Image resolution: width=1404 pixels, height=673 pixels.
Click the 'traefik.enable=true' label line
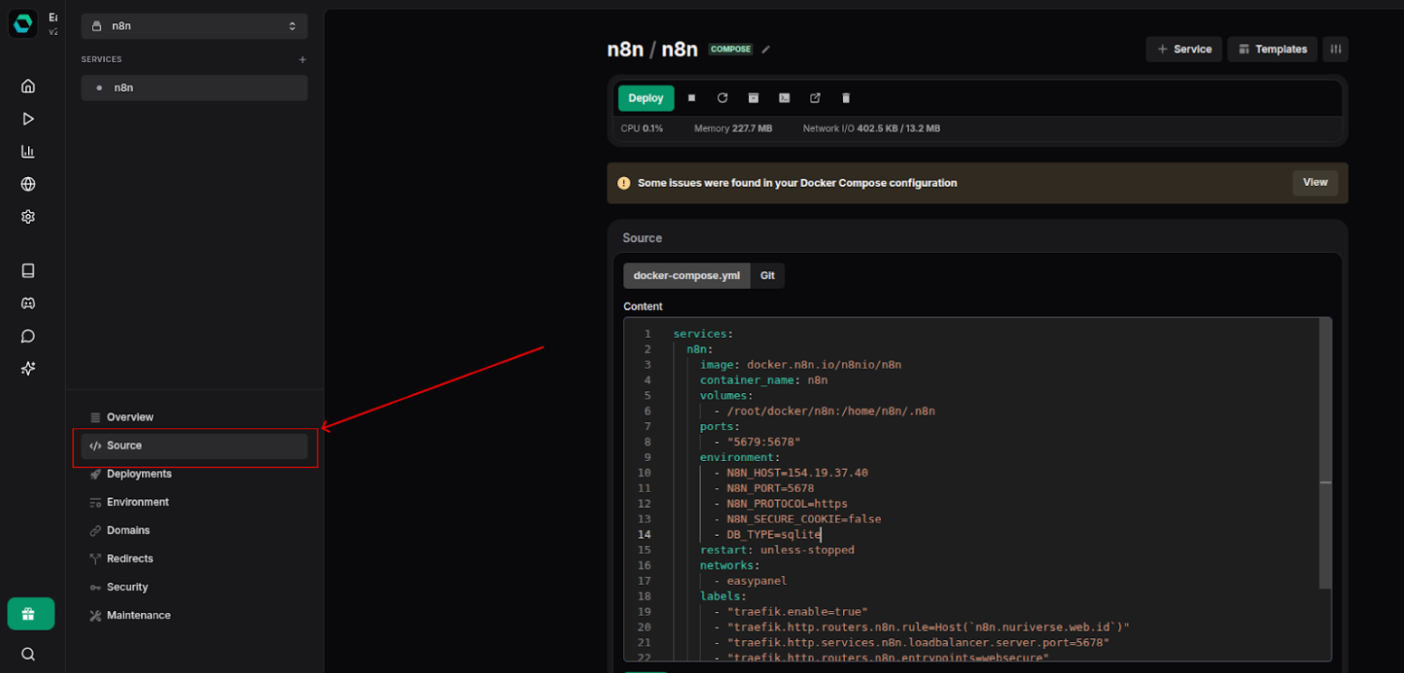click(x=790, y=612)
